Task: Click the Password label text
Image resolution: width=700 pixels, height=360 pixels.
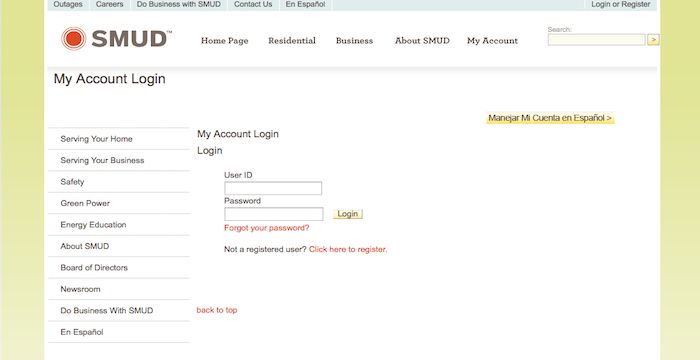Action: click(242, 201)
